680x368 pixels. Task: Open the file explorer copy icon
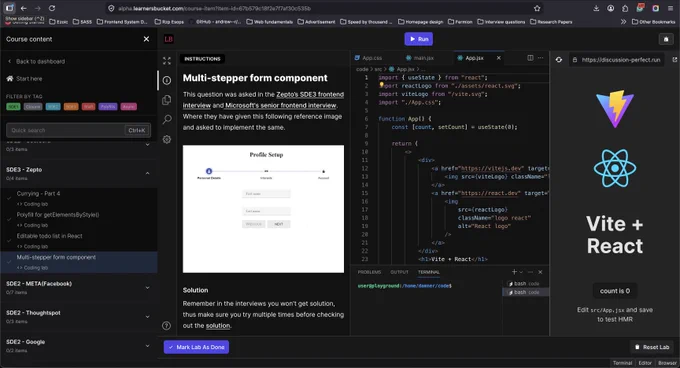pos(167,100)
